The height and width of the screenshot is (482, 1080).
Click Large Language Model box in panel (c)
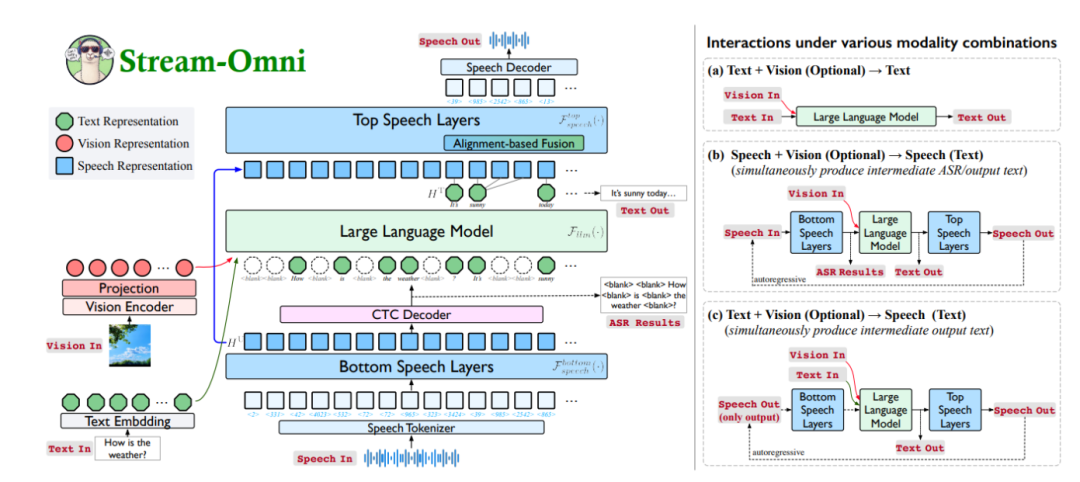click(x=886, y=410)
